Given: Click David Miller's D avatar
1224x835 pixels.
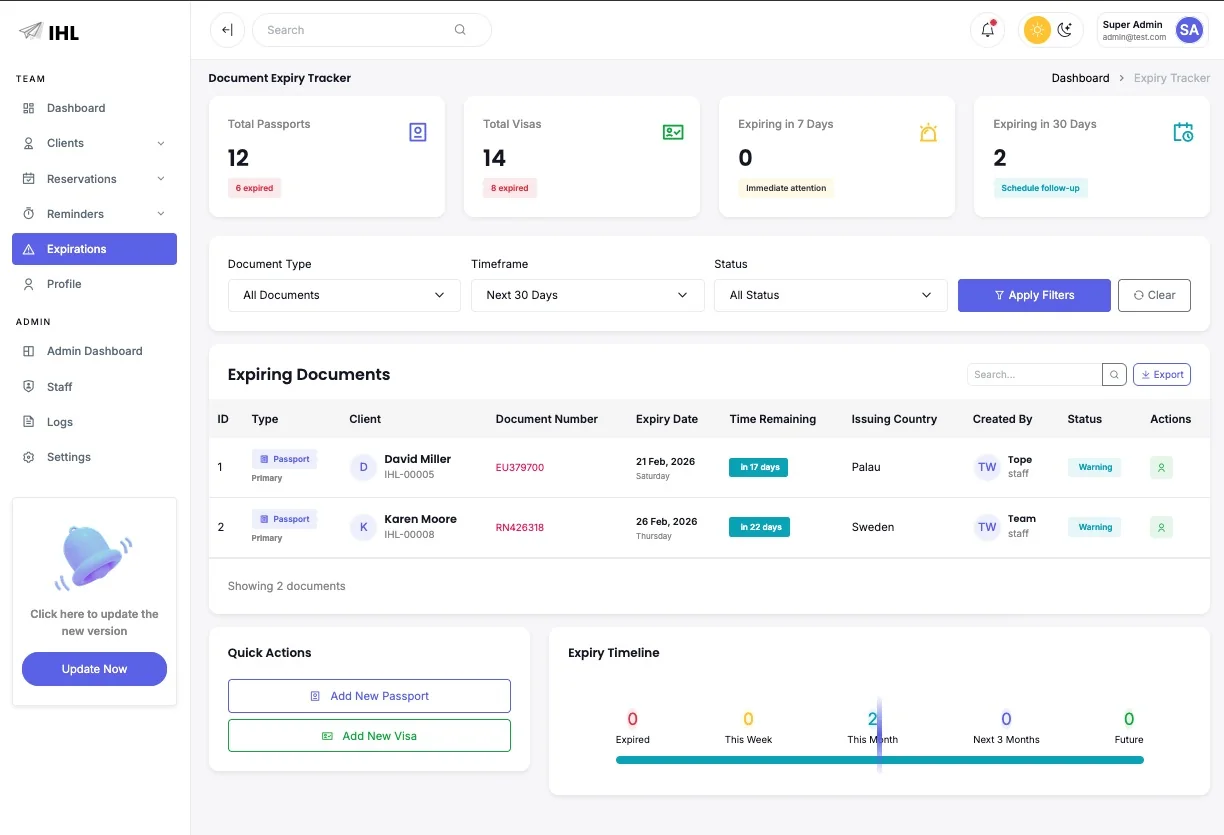Looking at the screenshot, I should [x=363, y=467].
